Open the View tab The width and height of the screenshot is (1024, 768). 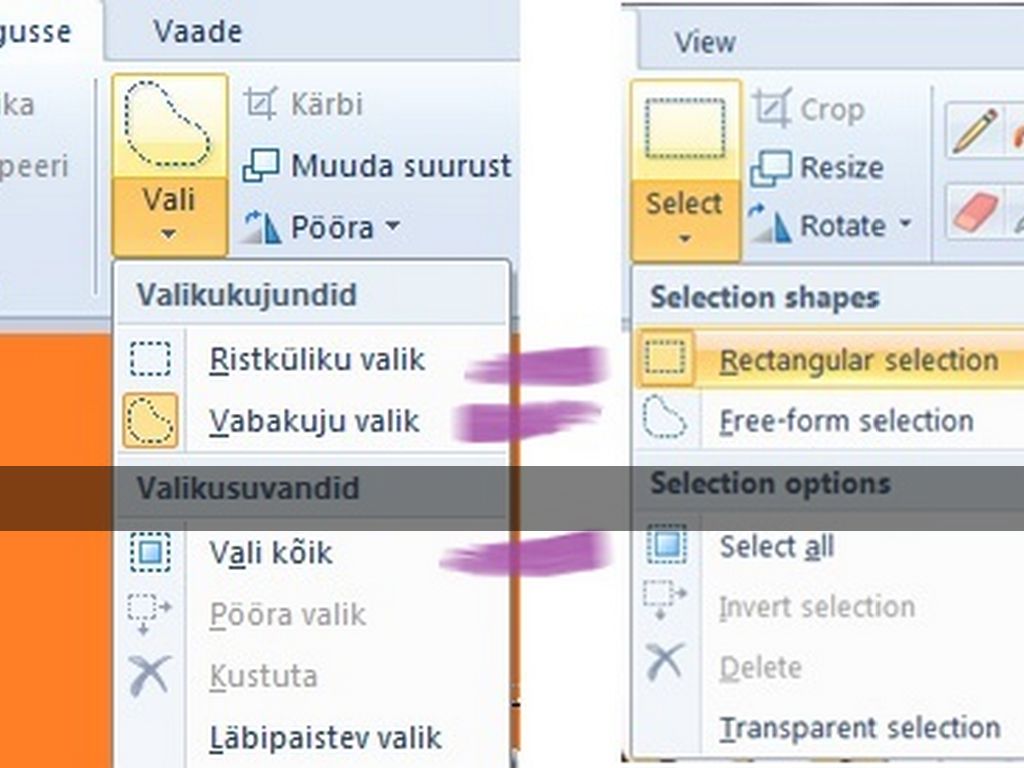click(704, 42)
